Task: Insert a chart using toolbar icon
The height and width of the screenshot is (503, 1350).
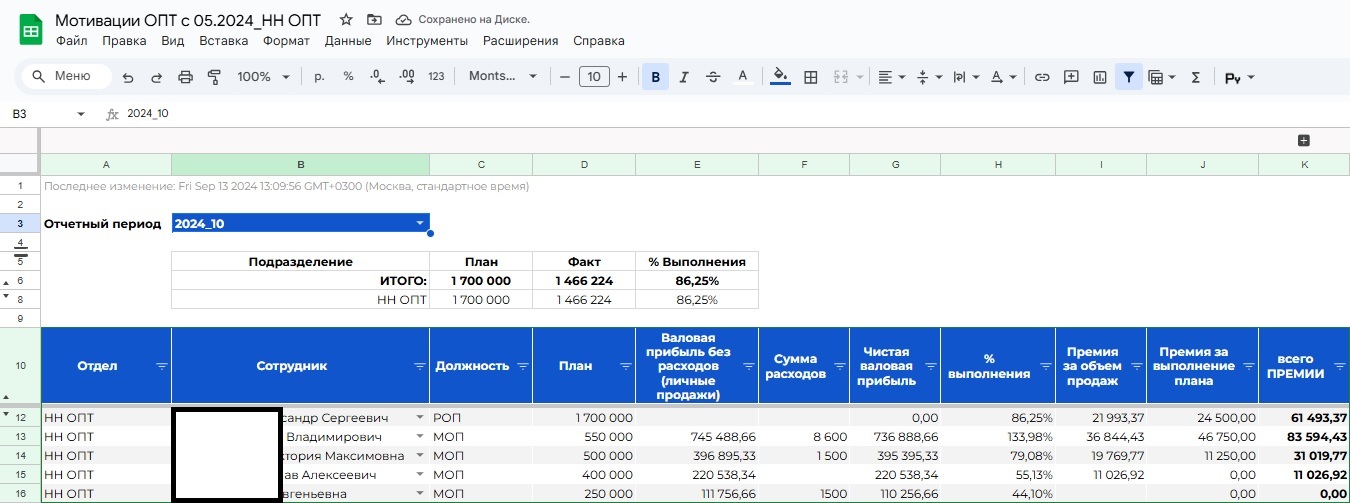Action: click(1100, 77)
